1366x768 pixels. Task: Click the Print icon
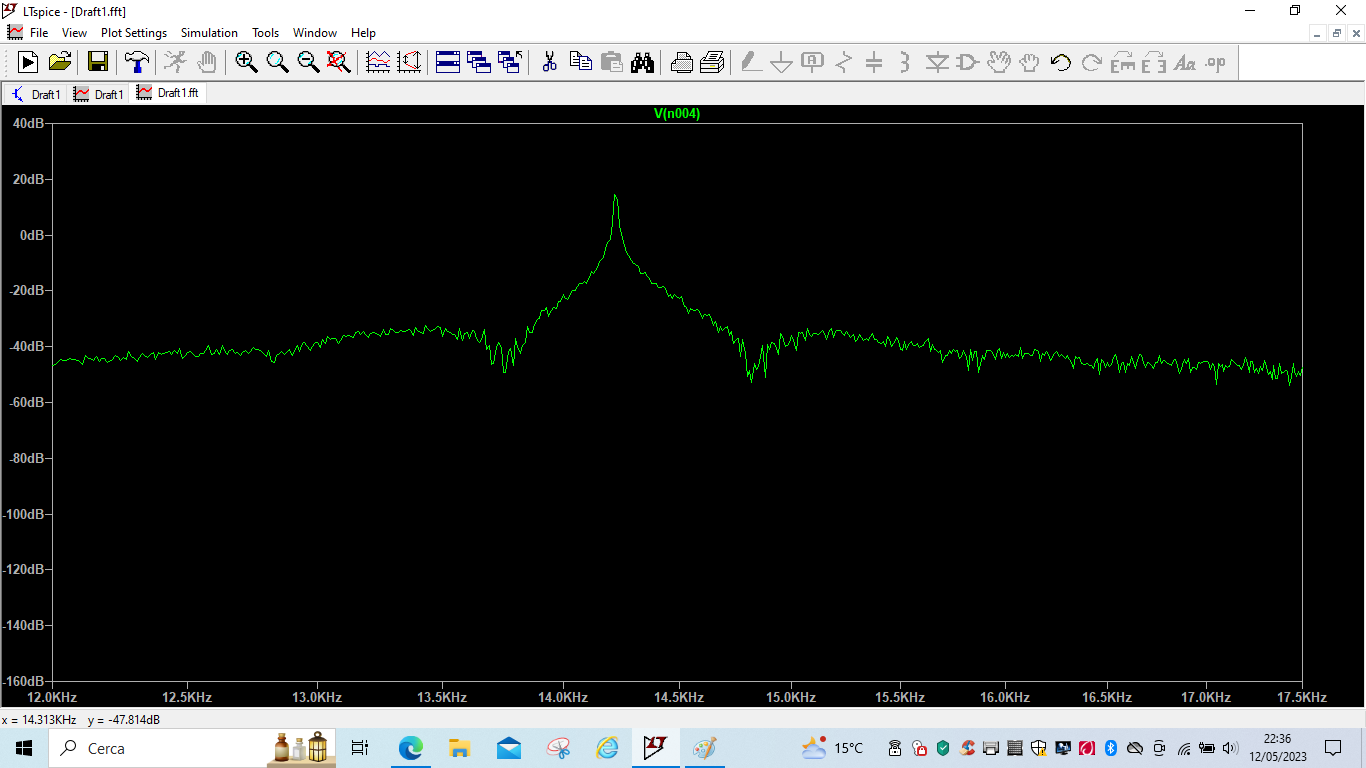coord(681,62)
